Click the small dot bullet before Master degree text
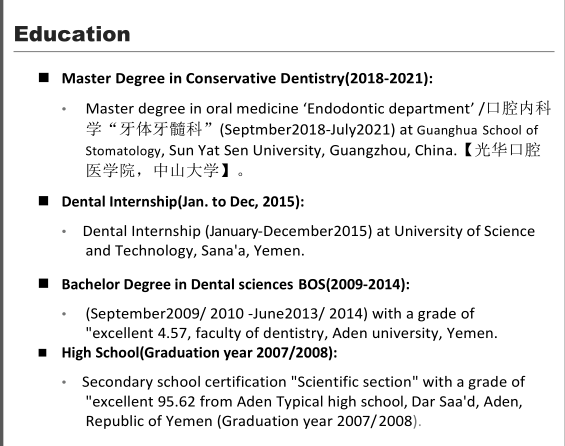The height and width of the screenshot is (446, 565). pyautogui.click(x=64, y=109)
